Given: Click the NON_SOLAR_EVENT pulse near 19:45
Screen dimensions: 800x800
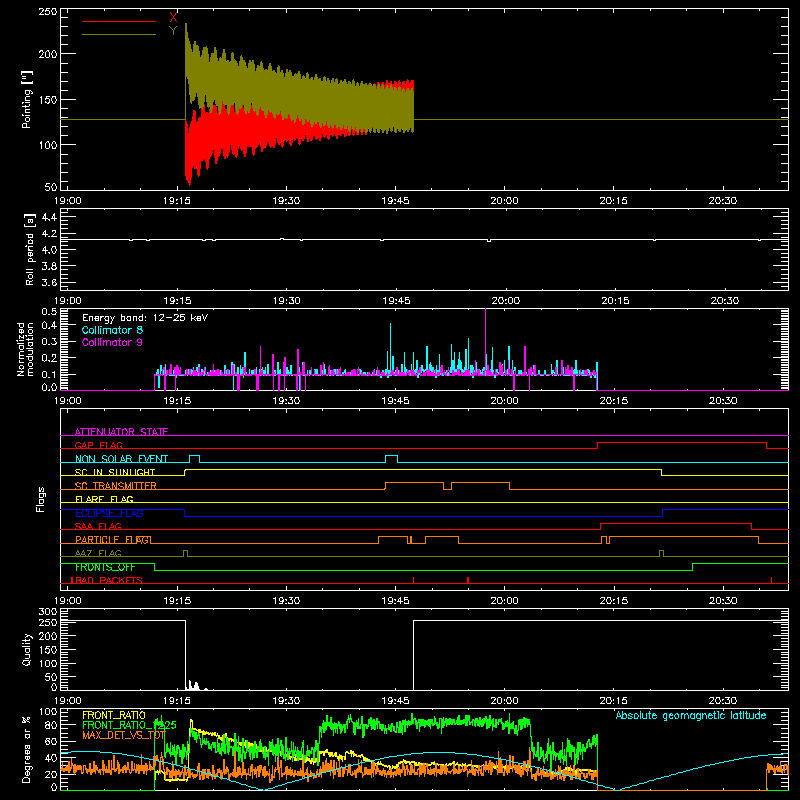Looking at the screenshot, I should [391, 459].
